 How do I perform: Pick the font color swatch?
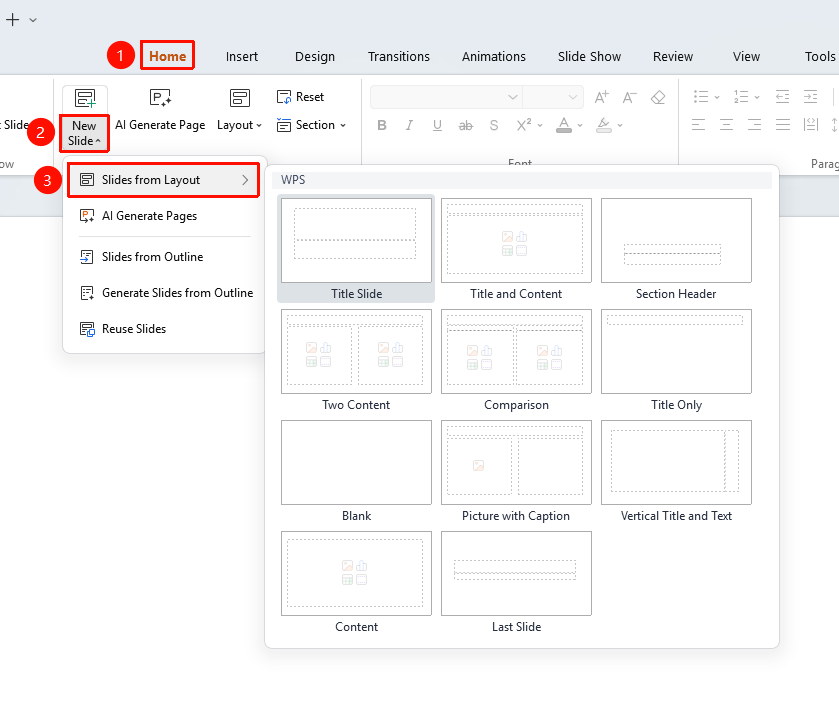(x=563, y=125)
